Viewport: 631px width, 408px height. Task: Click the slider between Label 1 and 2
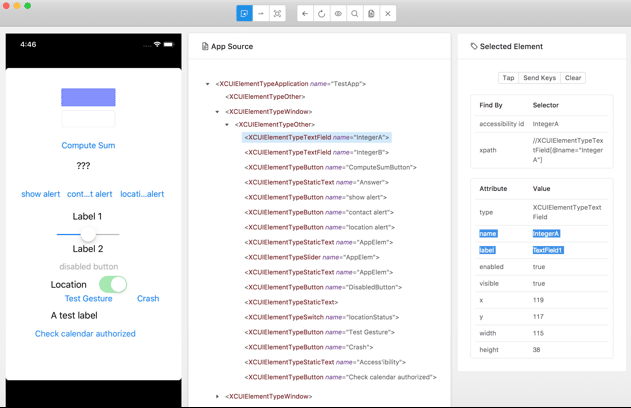click(88, 235)
